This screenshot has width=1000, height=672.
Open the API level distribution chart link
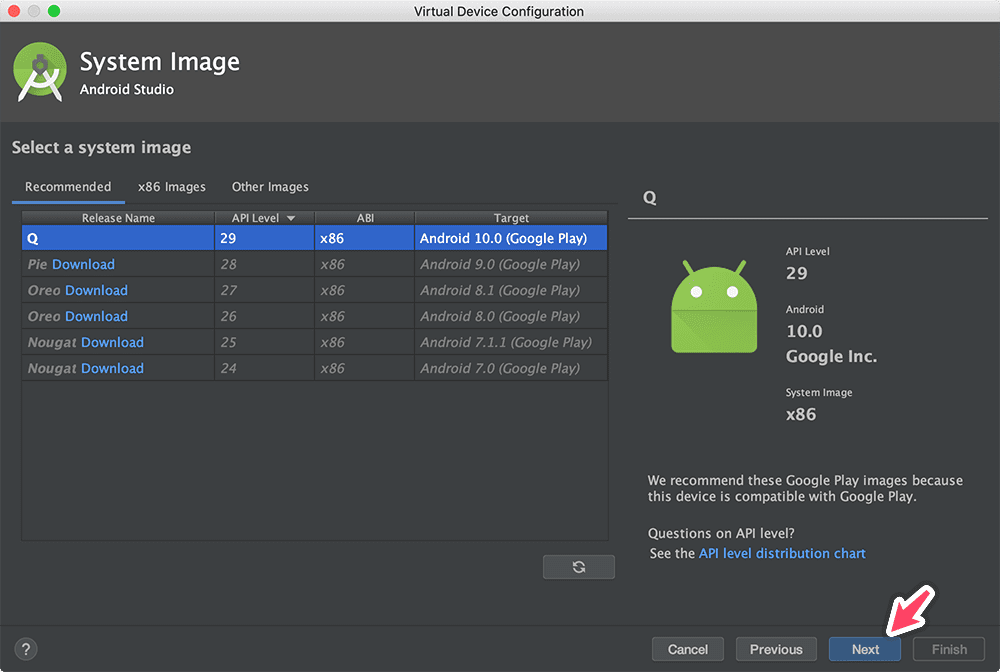pos(782,553)
